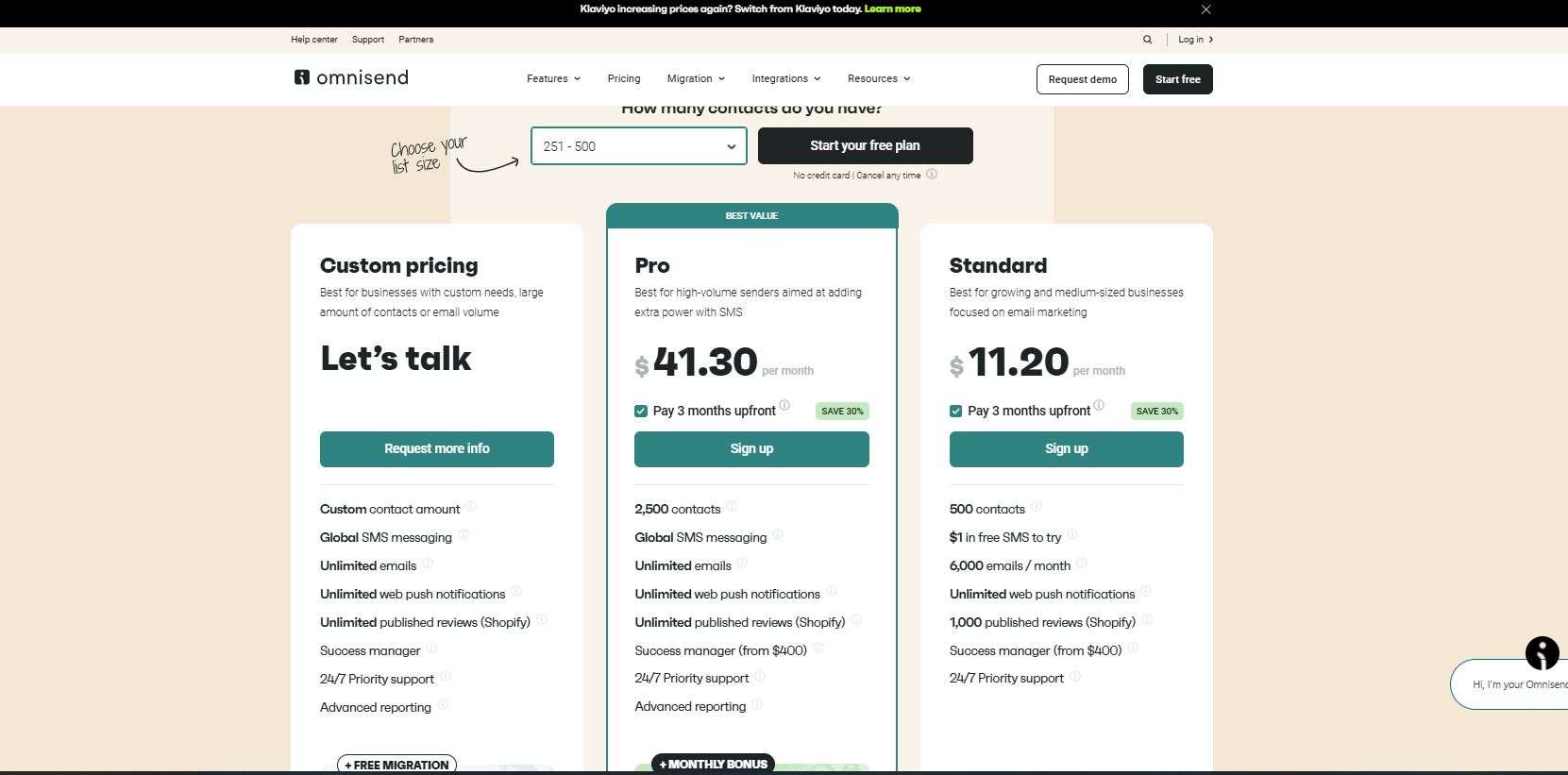Image resolution: width=1568 pixels, height=775 pixels.
Task: Click info icon for Pro 24/7 Priority support
Action: pos(760,676)
